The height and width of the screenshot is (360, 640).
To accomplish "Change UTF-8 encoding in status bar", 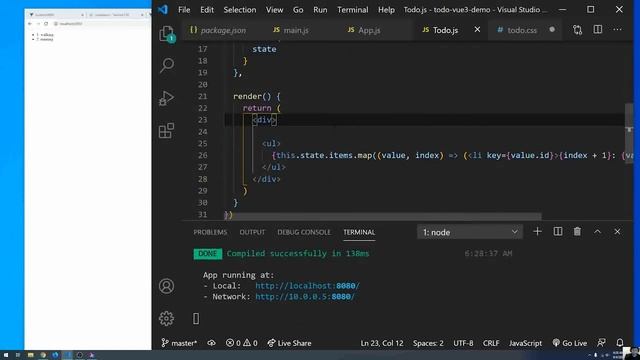I will [x=463, y=343].
